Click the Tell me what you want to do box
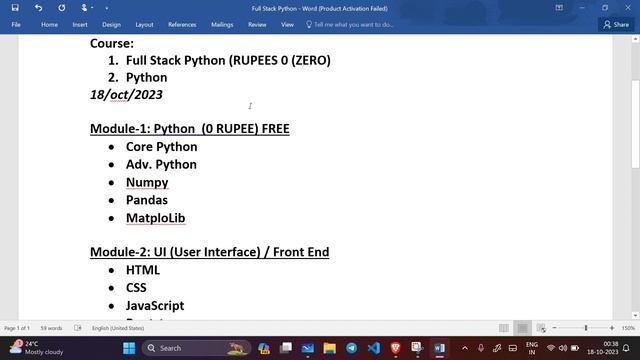 point(350,24)
